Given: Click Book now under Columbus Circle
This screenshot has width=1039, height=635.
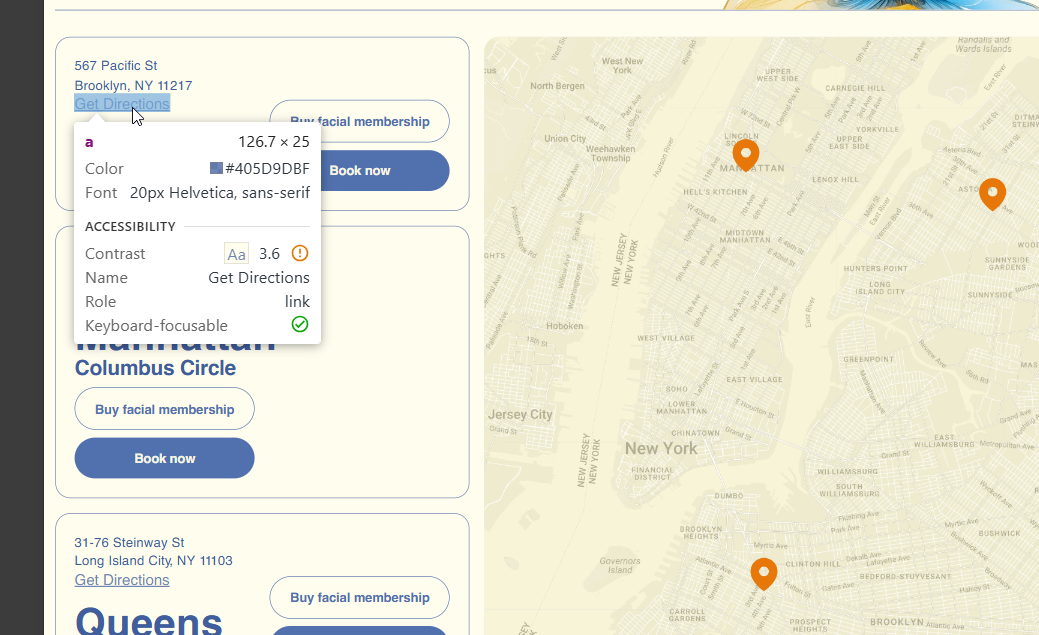Looking at the screenshot, I should click(164, 458).
